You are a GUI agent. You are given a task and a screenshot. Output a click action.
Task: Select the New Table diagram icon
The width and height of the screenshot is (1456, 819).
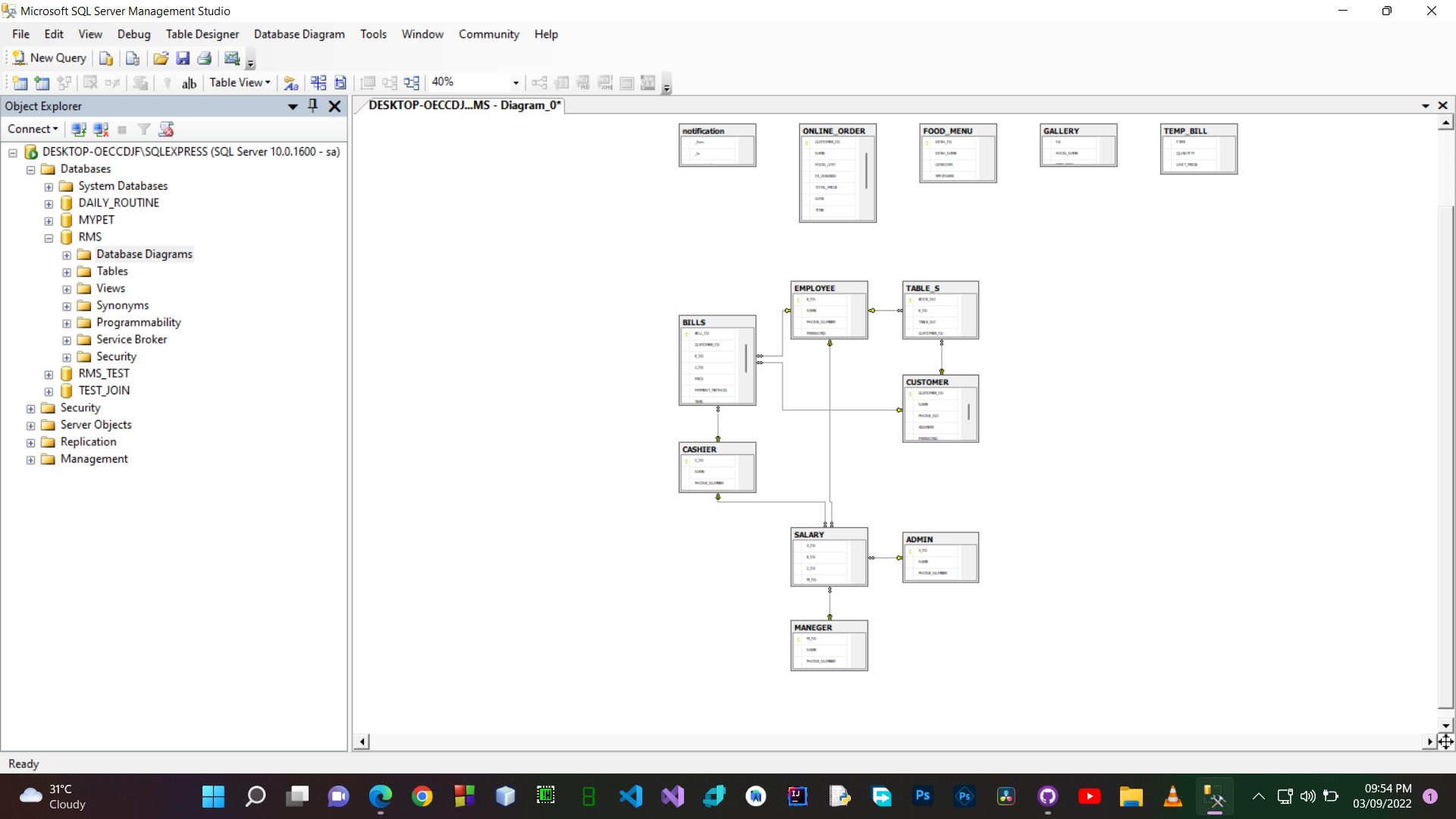(19, 83)
